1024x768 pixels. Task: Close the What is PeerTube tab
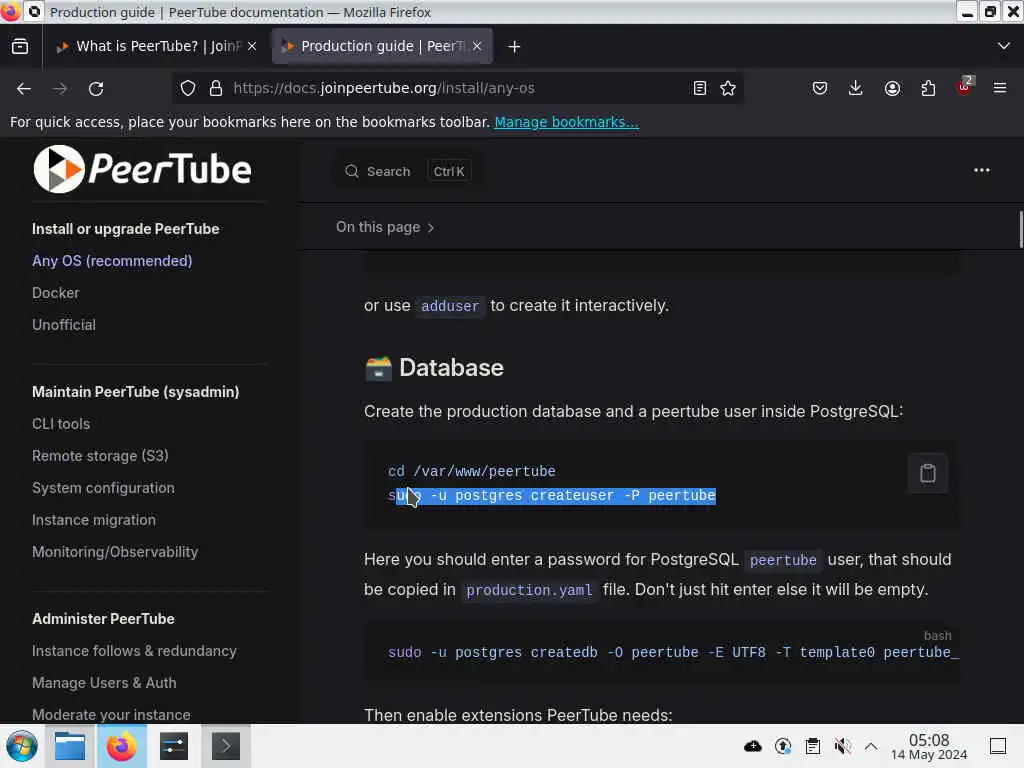click(252, 46)
